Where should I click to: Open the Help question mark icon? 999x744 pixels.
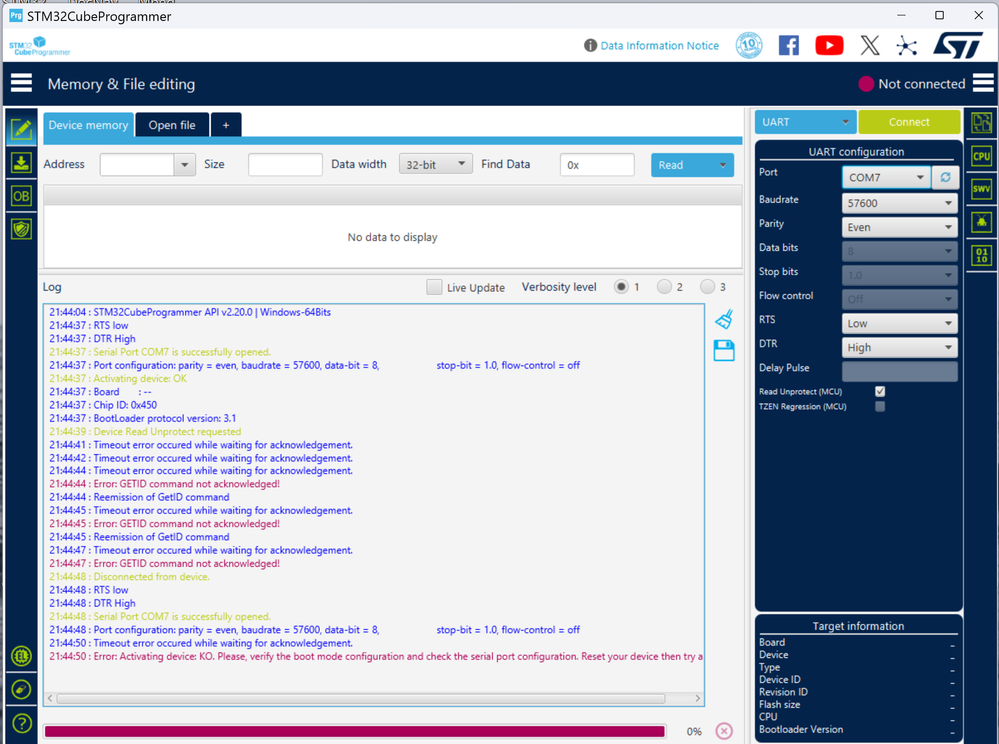[x=22, y=724]
